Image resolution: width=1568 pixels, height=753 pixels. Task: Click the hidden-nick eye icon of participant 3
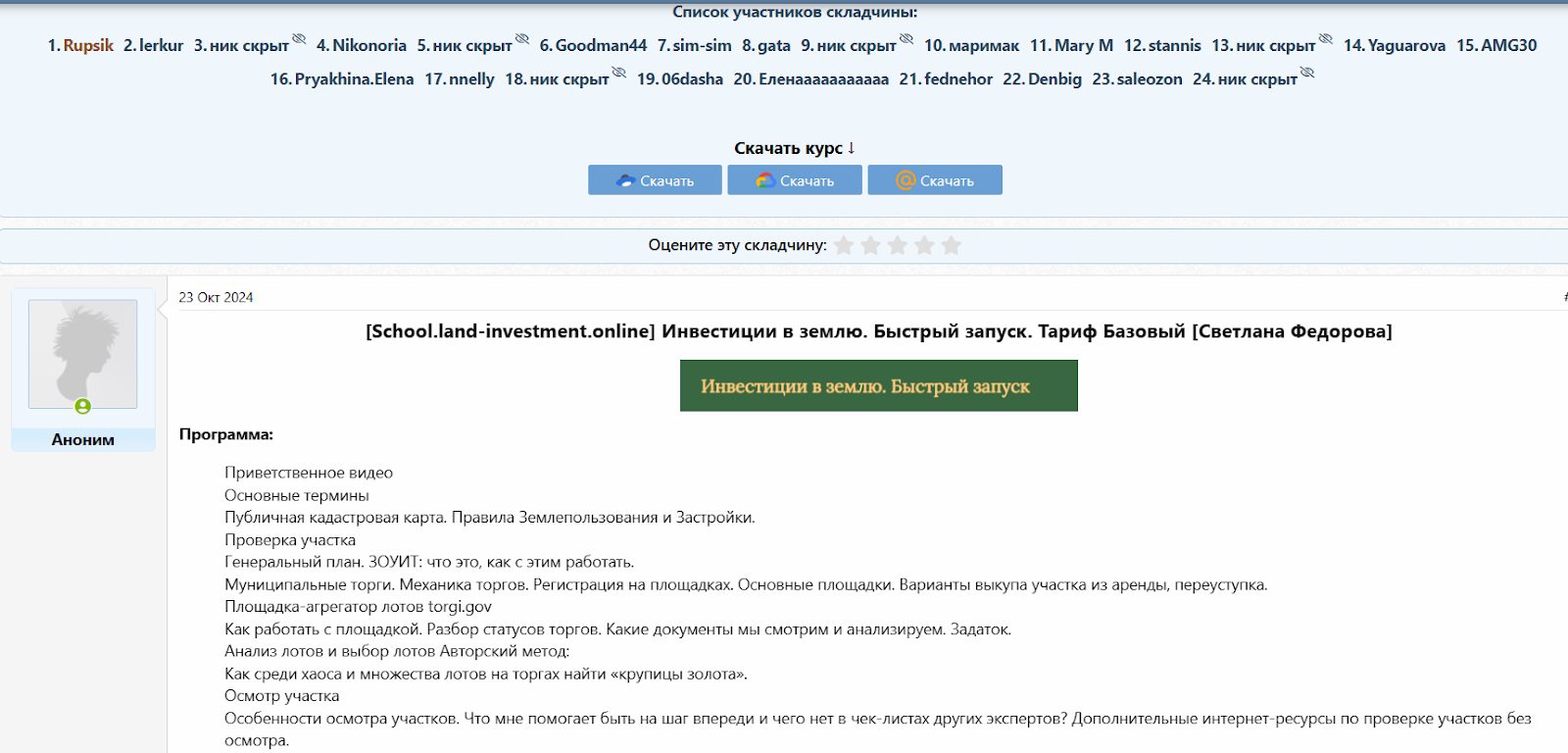click(299, 39)
